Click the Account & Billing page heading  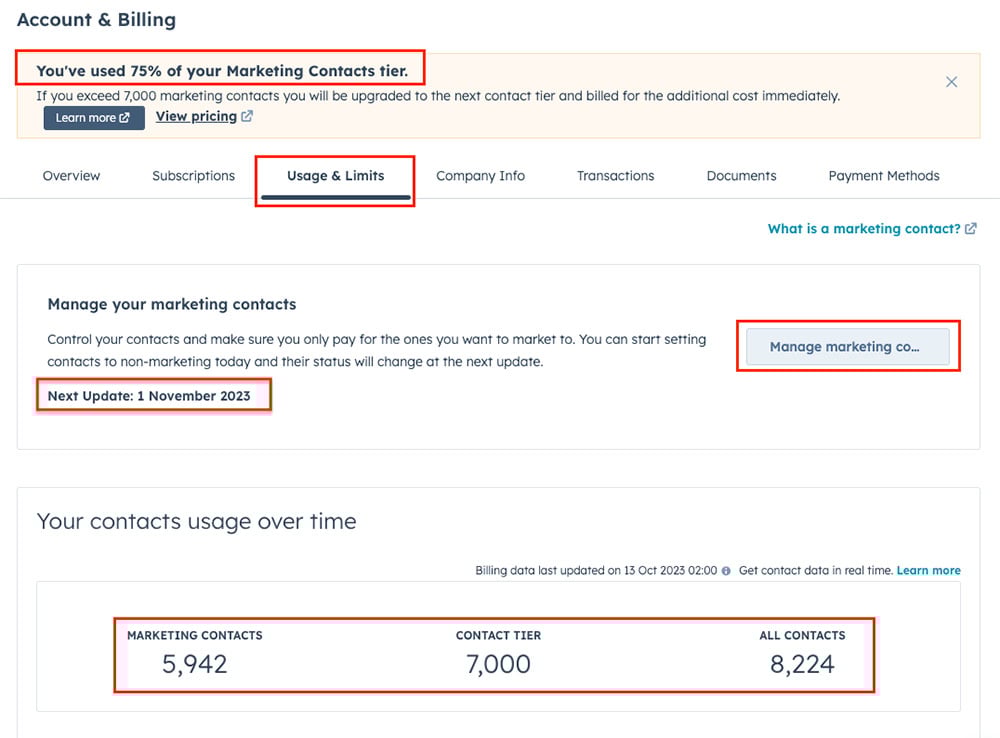pos(96,19)
